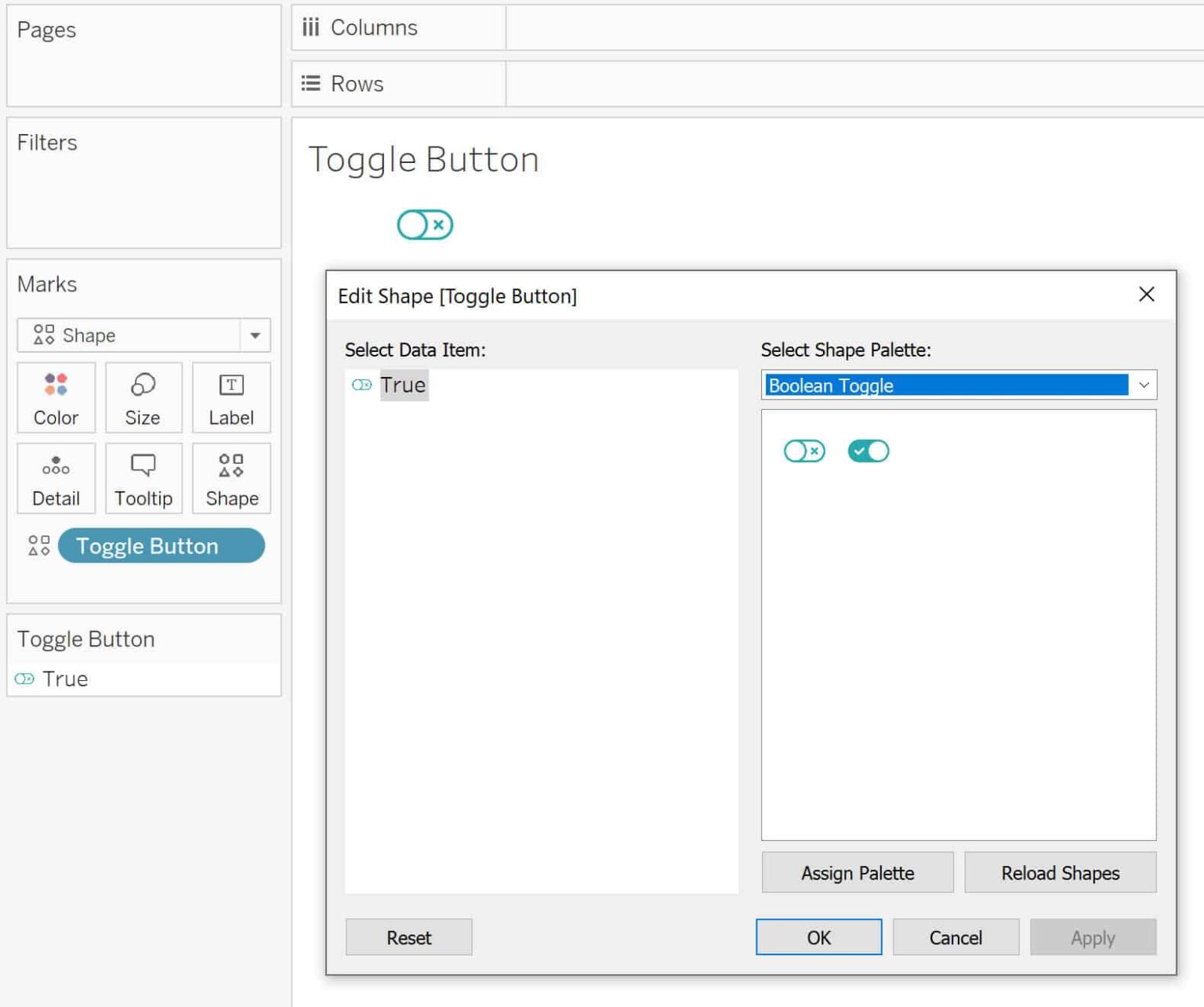The width and height of the screenshot is (1204, 1007).
Task: Select the Detail mark property
Action: tap(56, 479)
